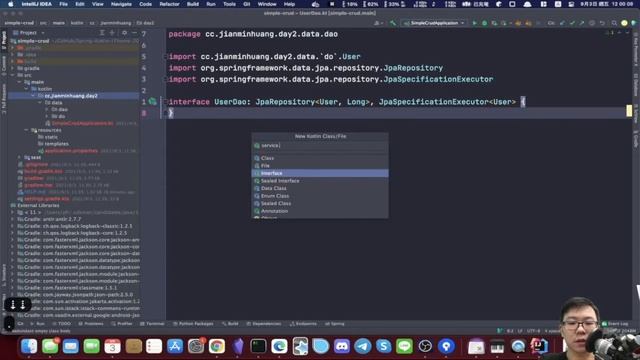This screenshot has width=640, height=360.
Task: Open the Refactor menu
Action: click(x=169, y=4)
